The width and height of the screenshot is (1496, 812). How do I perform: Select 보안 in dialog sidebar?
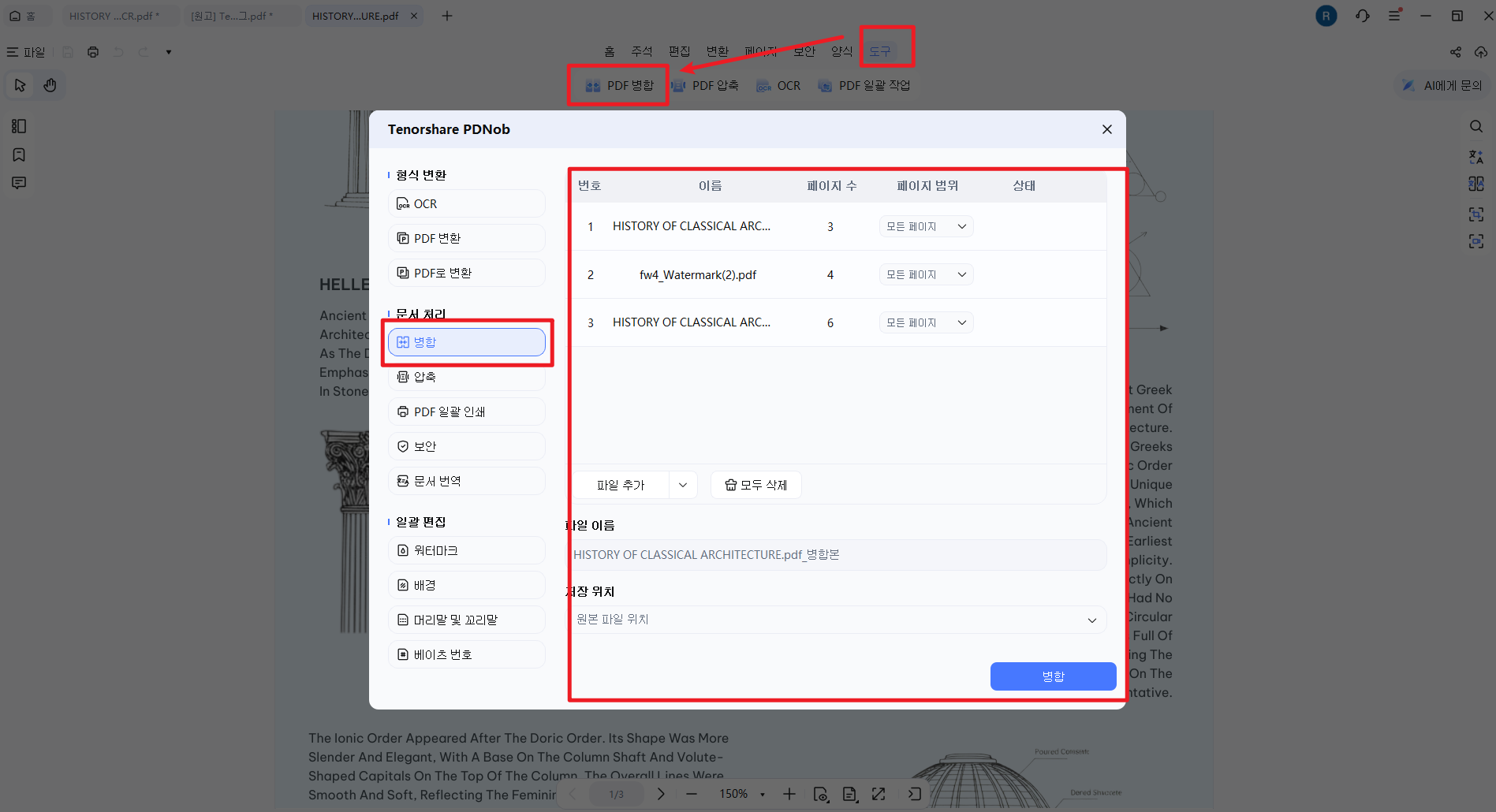(x=467, y=446)
